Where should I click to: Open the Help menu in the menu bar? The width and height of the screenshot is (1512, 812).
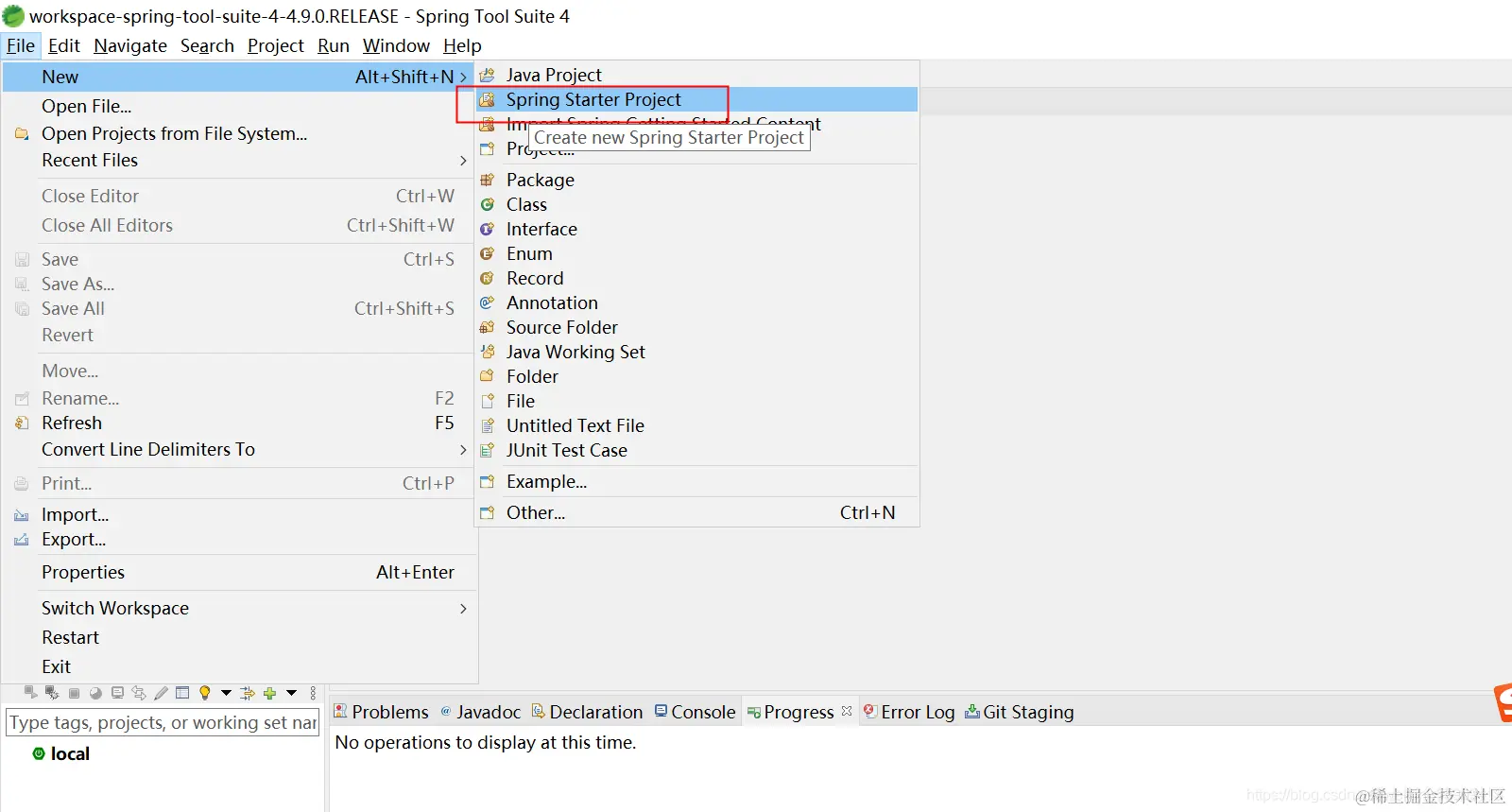(462, 45)
